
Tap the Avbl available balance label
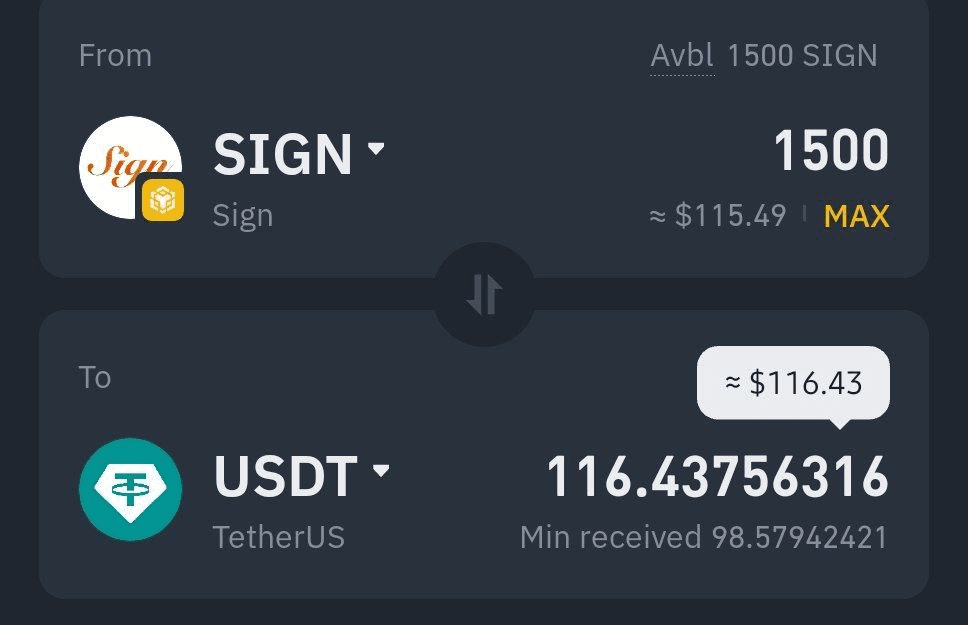[x=682, y=56]
